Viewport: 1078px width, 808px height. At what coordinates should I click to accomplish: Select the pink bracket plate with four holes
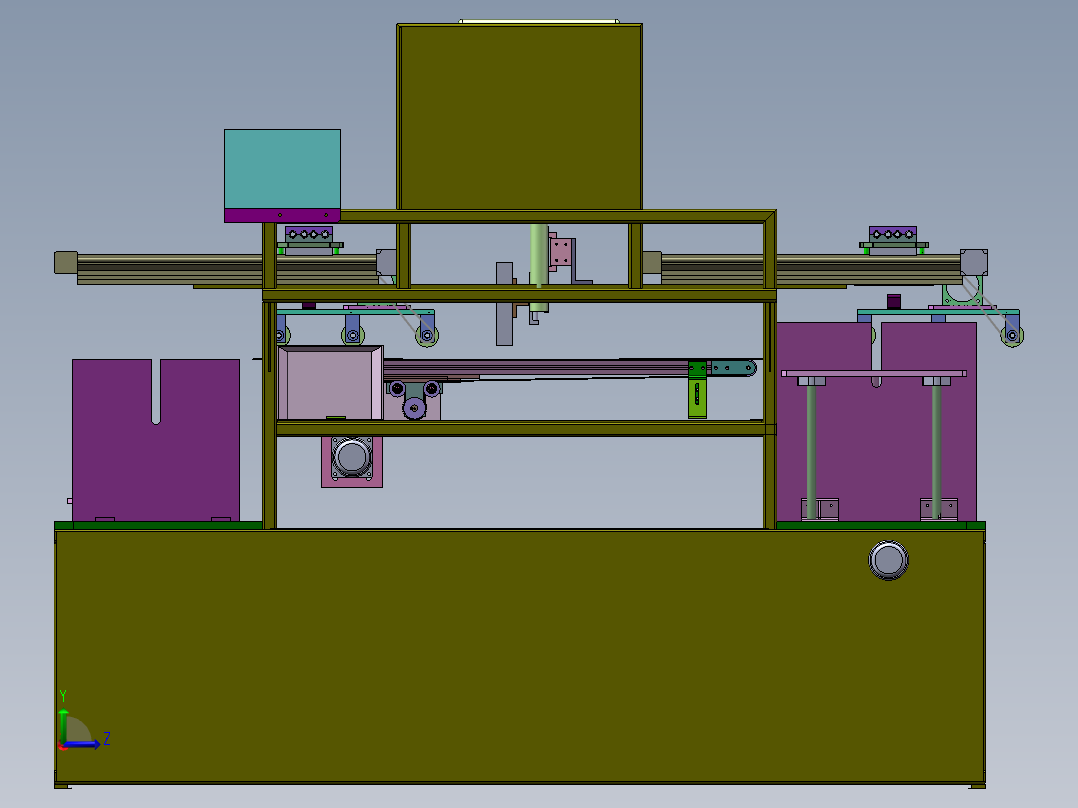pyautogui.click(x=560, y=252)
